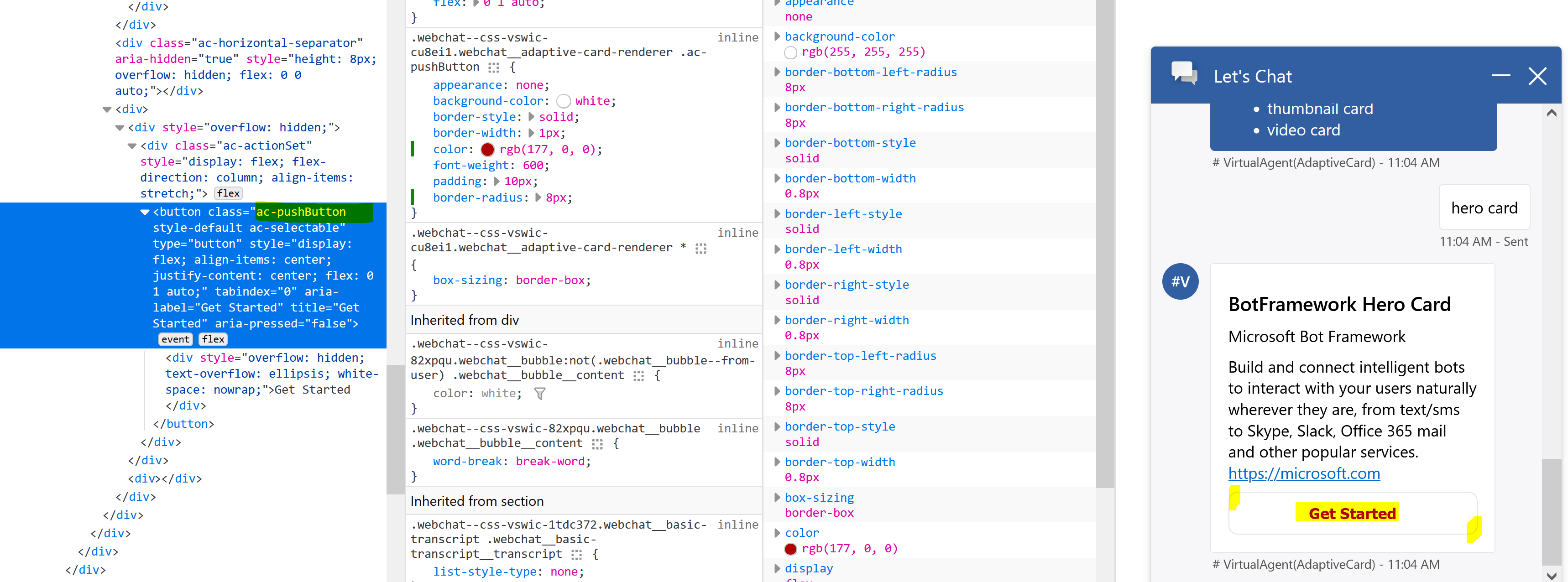Expand the border-bottom-left-radius computed property
The width and height of the screenshot is (1568, 582).
(x=777, y=71)
